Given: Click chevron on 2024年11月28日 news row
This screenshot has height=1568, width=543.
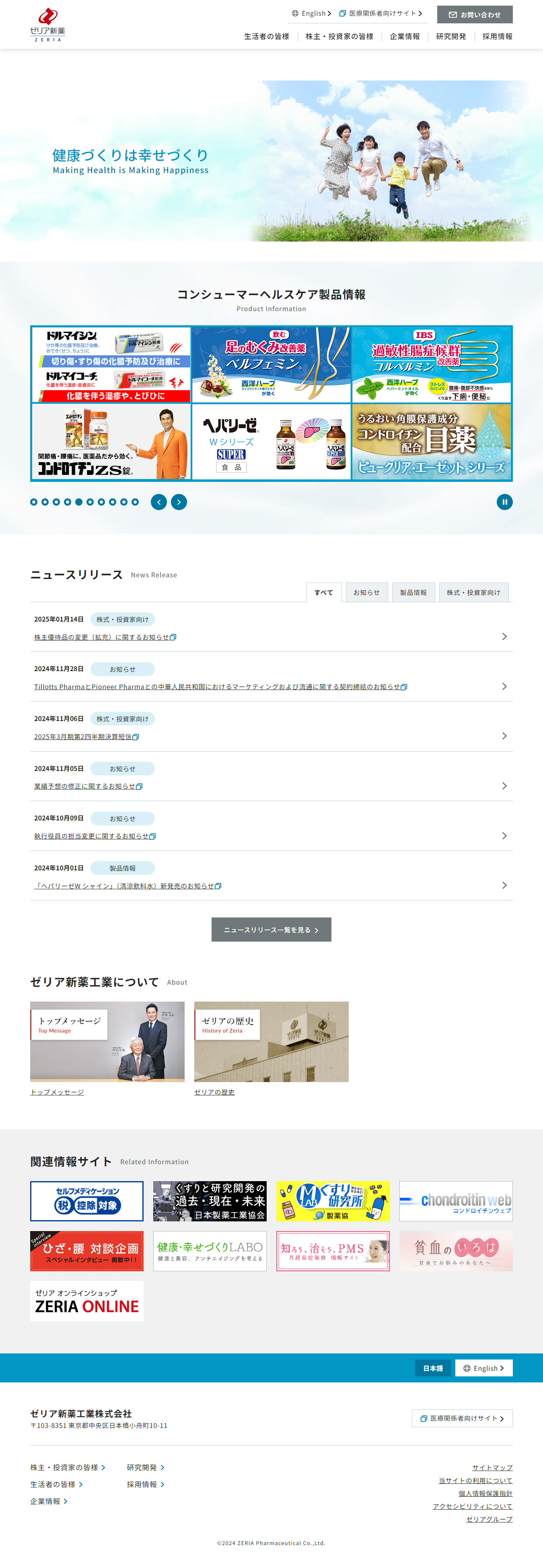Looking at the screenshot, I should tap(504, 687).
